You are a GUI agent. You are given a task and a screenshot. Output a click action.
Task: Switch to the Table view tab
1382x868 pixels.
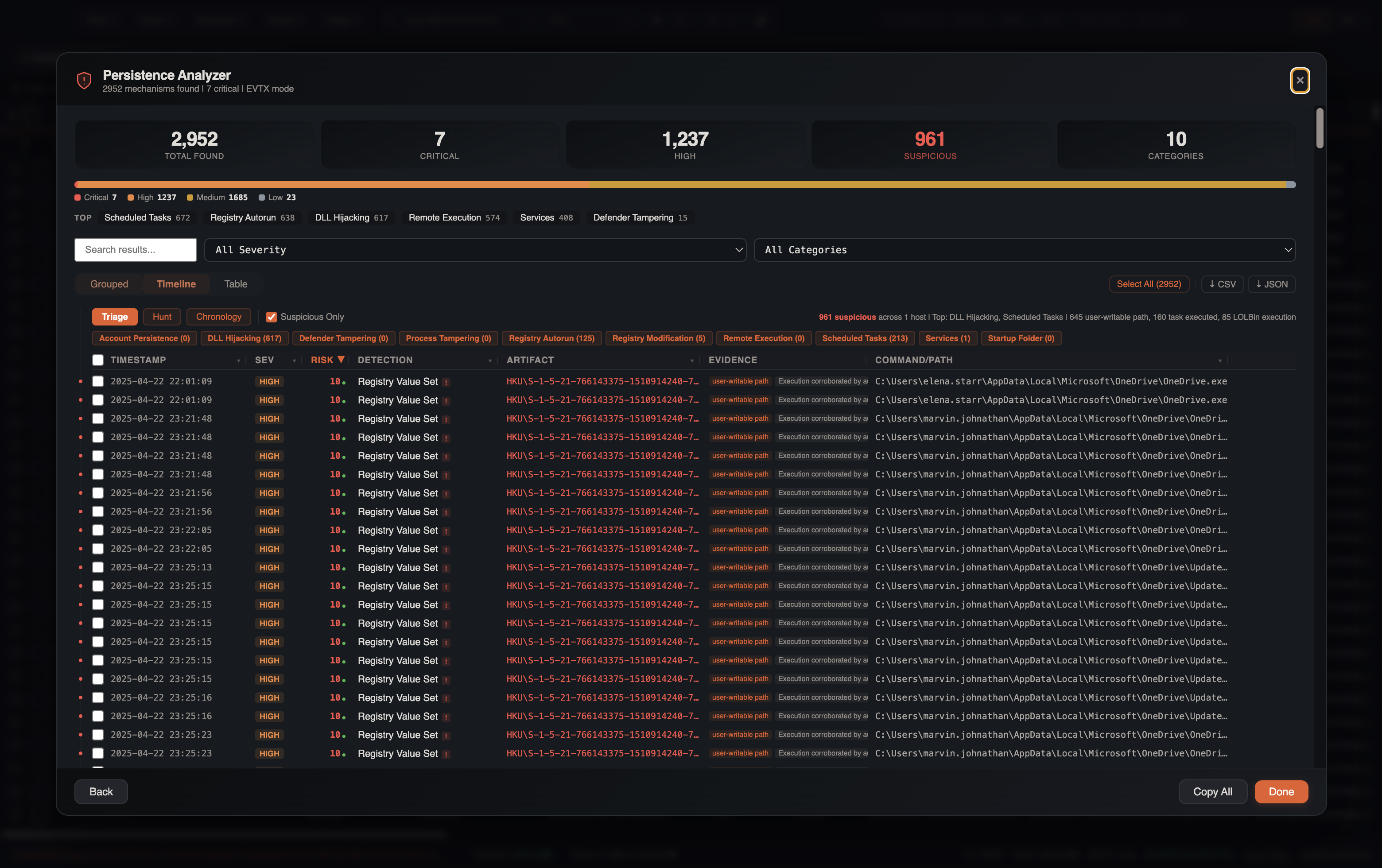point(235,284)
